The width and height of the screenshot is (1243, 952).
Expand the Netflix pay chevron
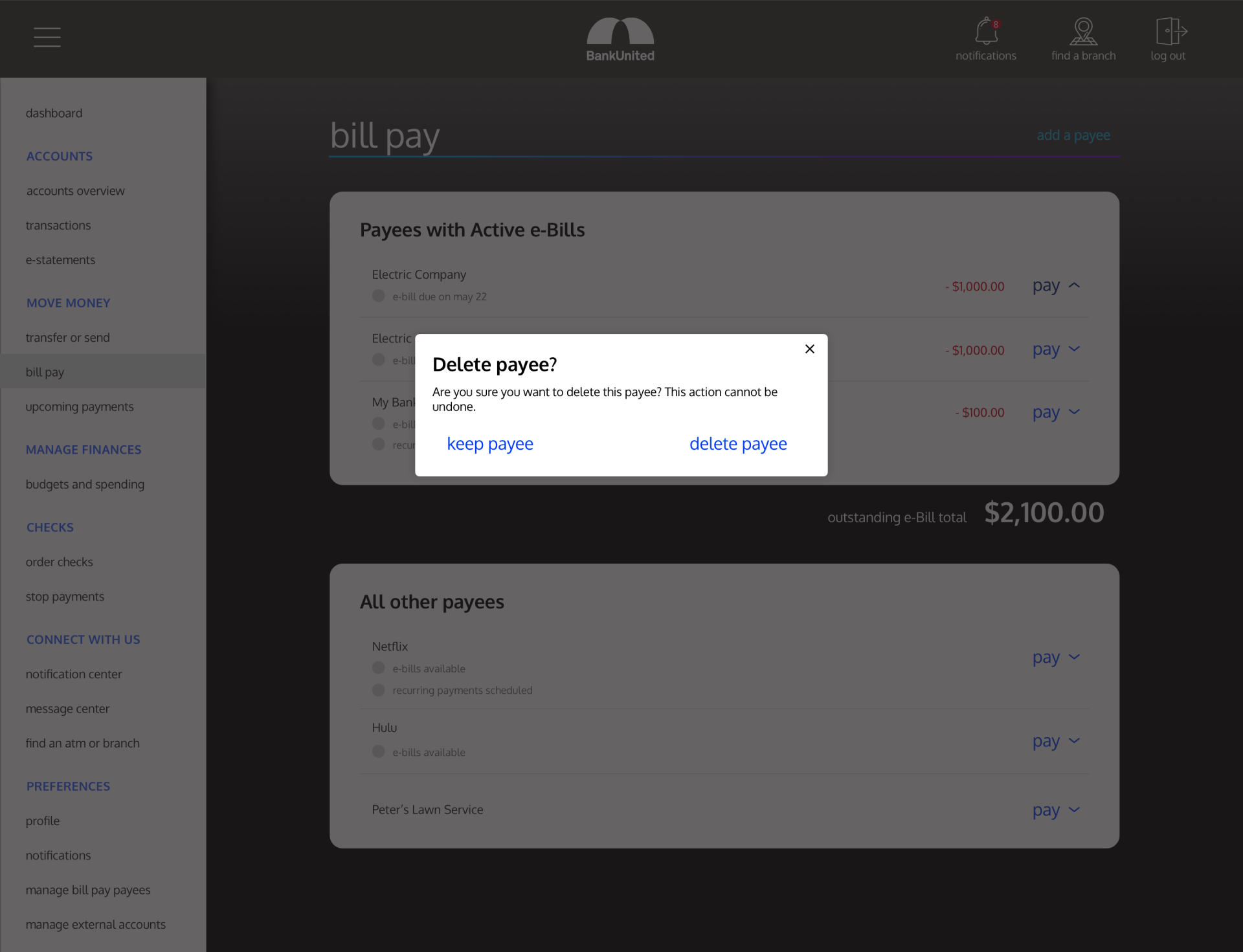click(1075, 658)
